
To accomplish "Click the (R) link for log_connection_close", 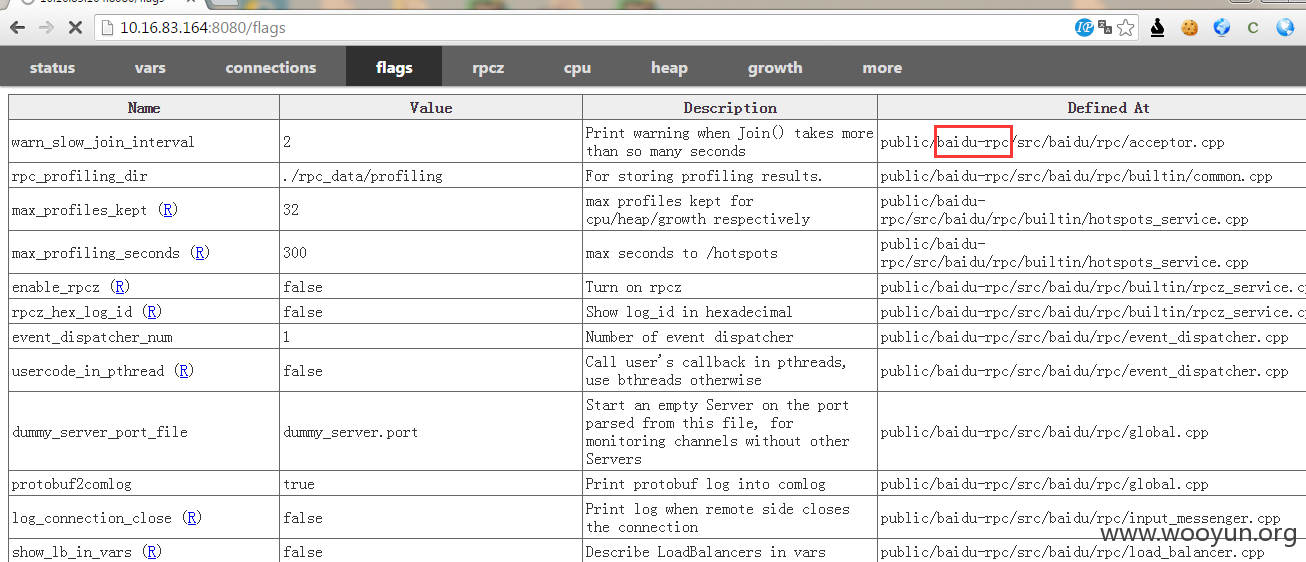I will (x=191, y=518).
